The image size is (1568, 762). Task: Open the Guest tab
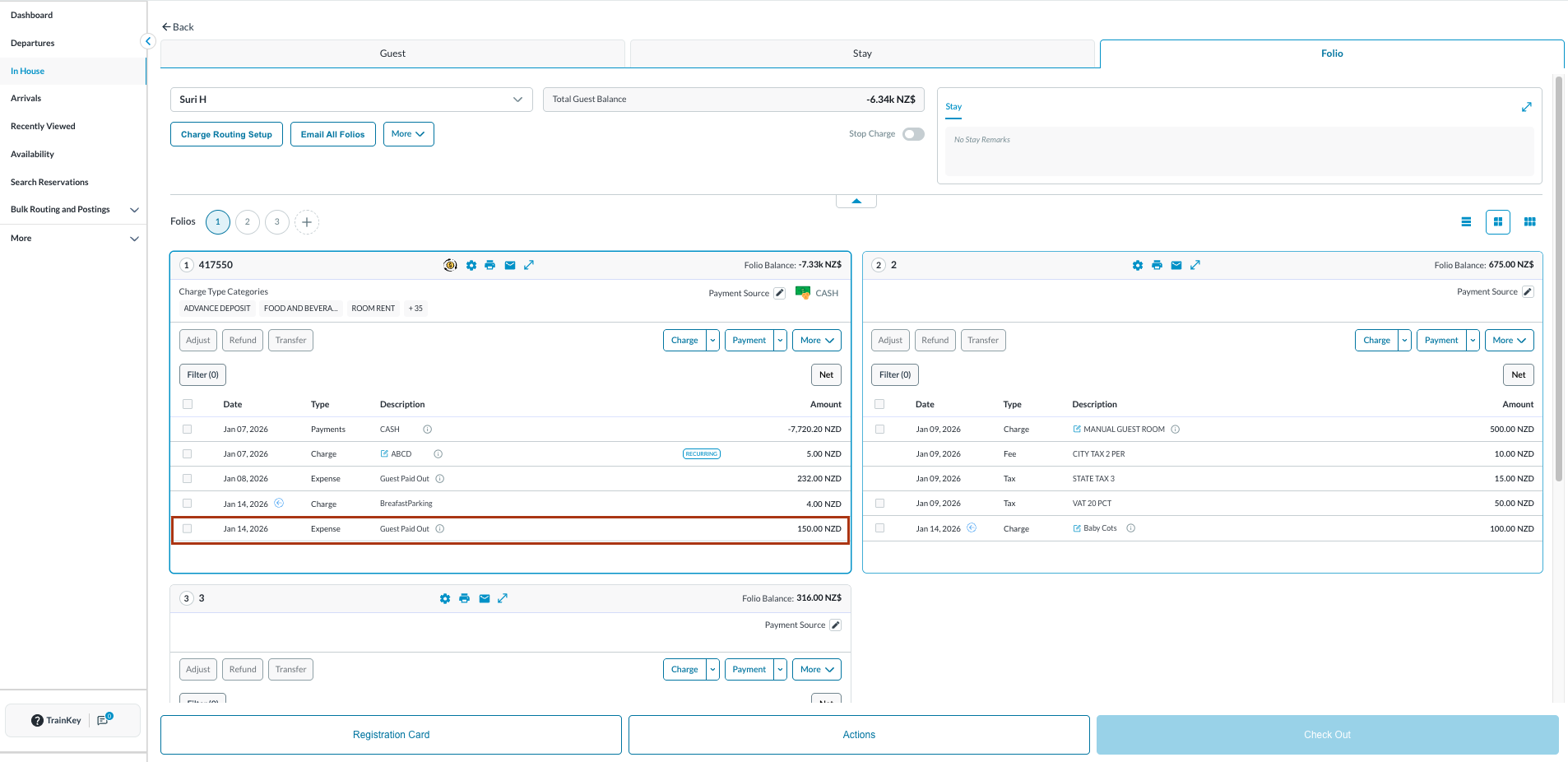click(x=392, y=53)
